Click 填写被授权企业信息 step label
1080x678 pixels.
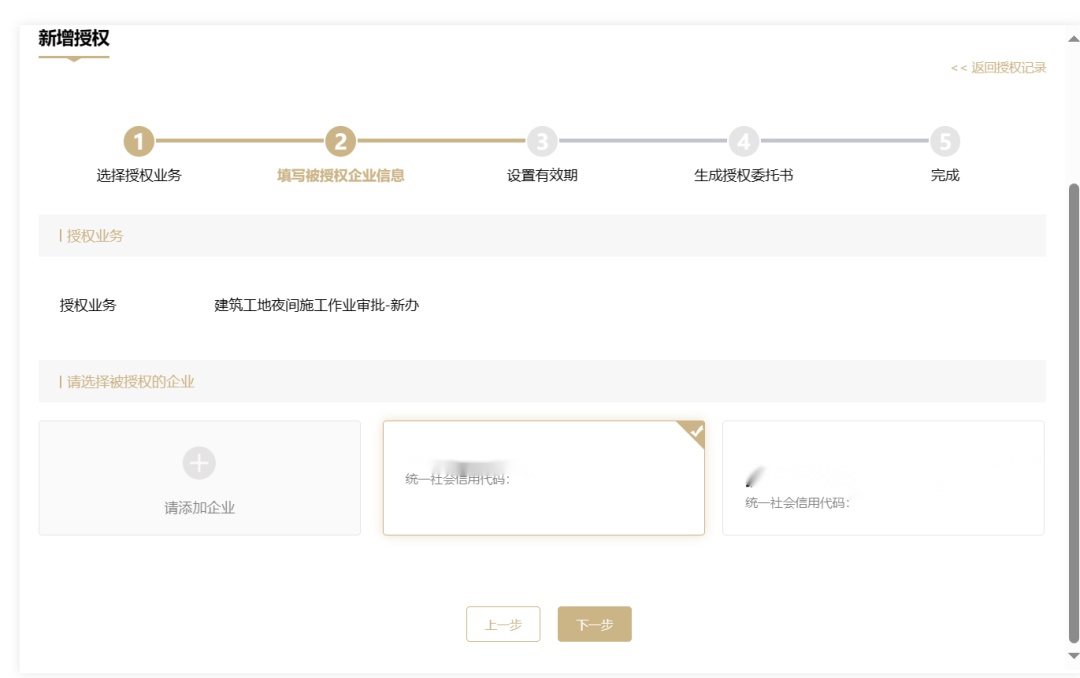pos(340,175)
